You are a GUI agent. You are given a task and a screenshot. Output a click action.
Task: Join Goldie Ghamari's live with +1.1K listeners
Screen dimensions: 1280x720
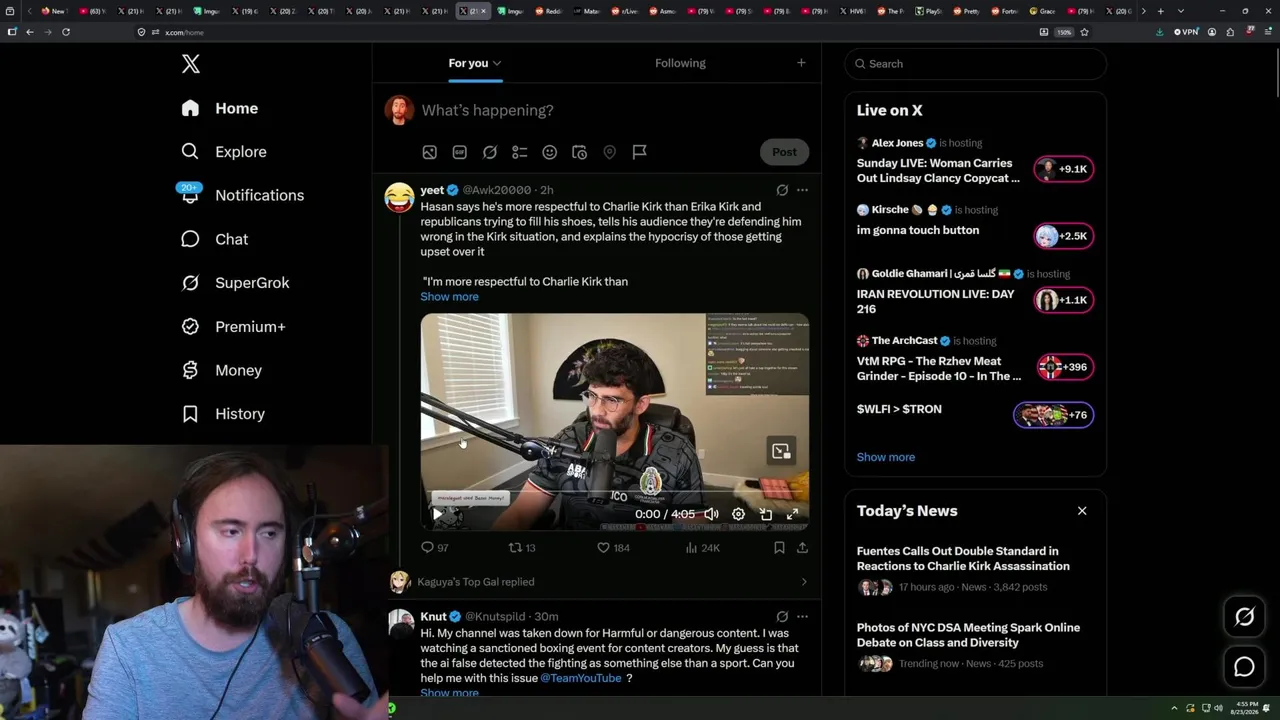pos(1063,300)
